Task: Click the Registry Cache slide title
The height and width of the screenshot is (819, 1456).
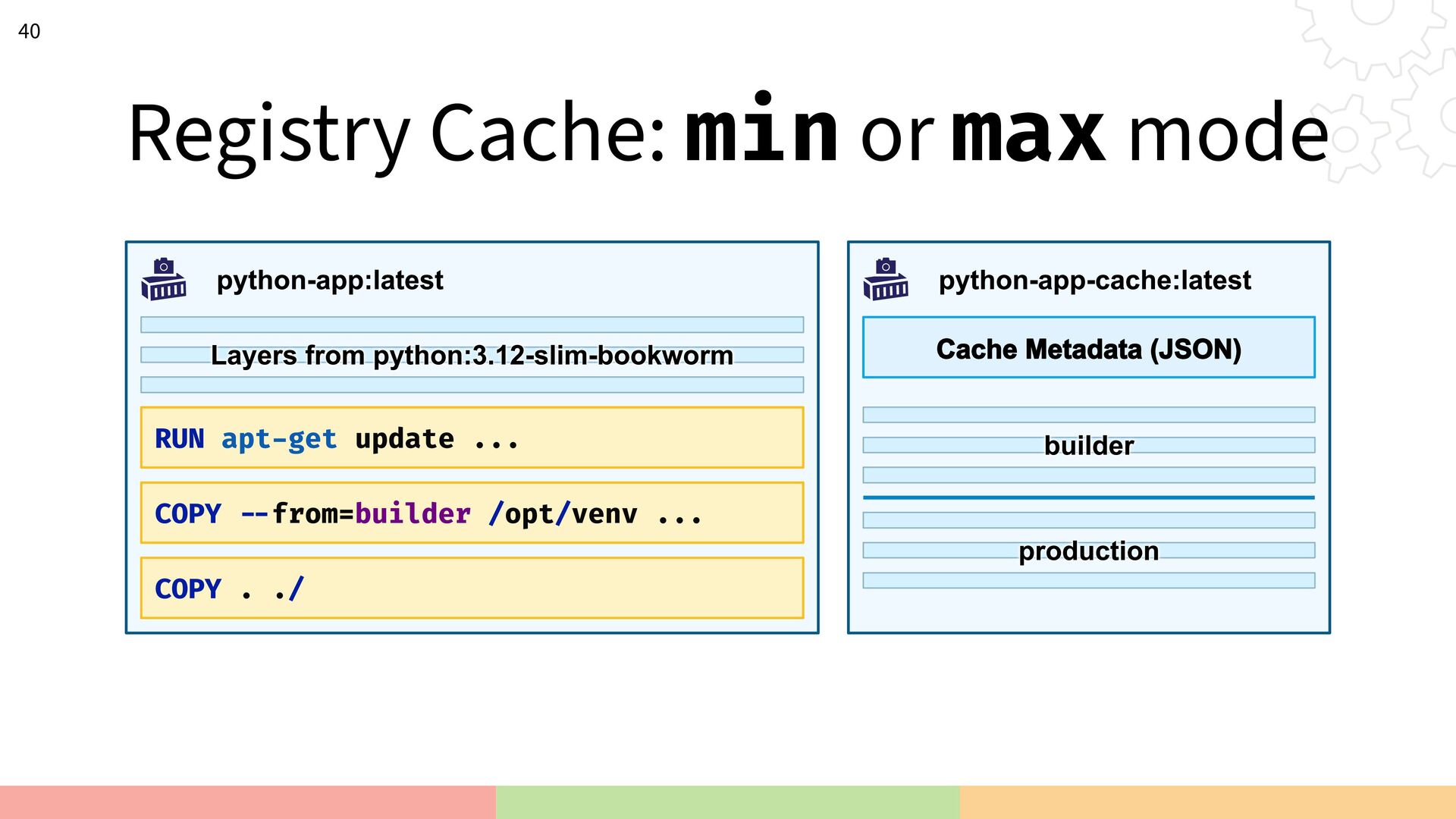Action: (x=728, y=133)
